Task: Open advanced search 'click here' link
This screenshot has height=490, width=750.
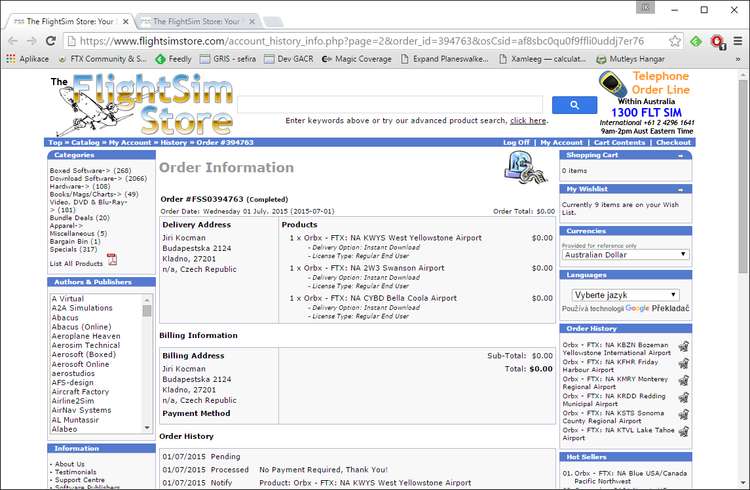Action: coord(528,121)
